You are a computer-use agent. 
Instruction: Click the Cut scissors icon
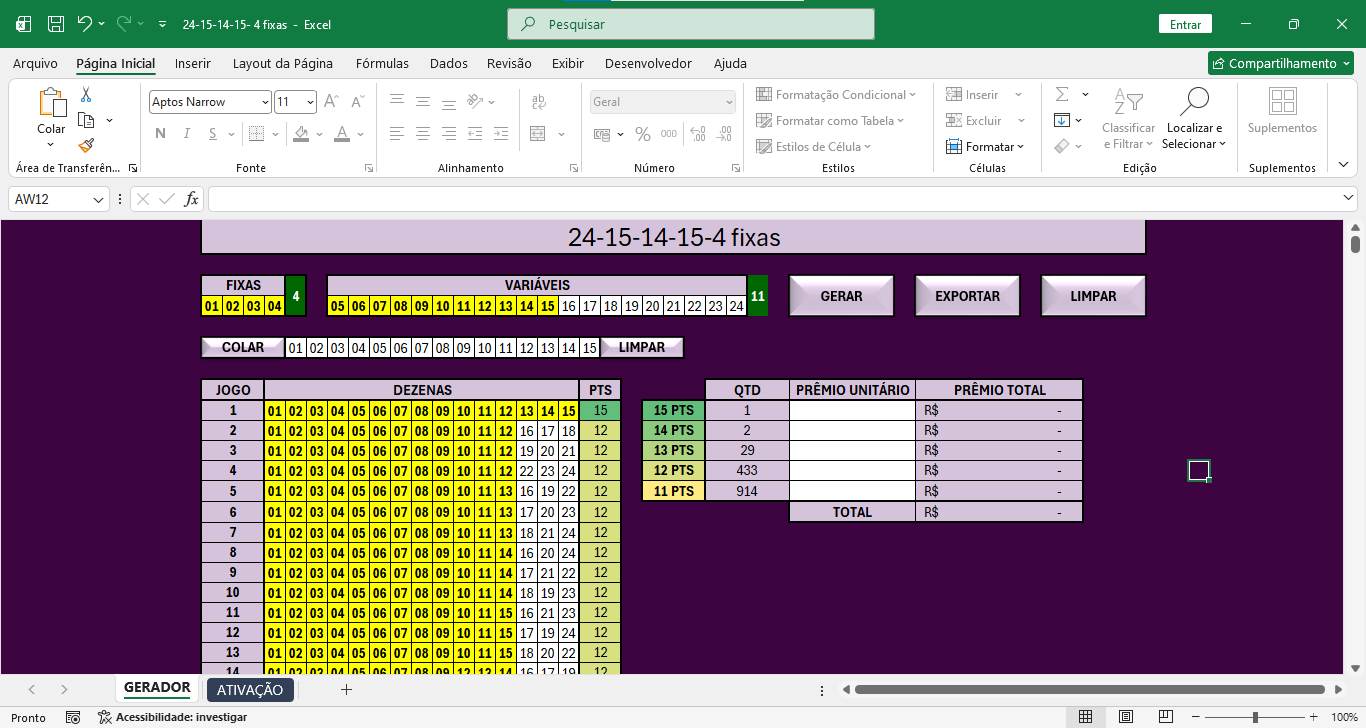[x=86, y=95]
